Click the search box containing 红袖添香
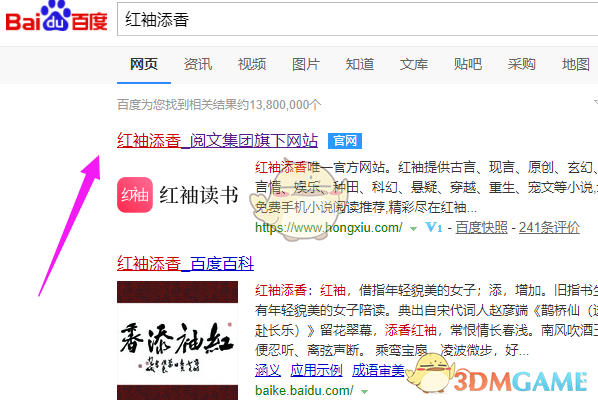598x400 pixels. tap(358, 19)
